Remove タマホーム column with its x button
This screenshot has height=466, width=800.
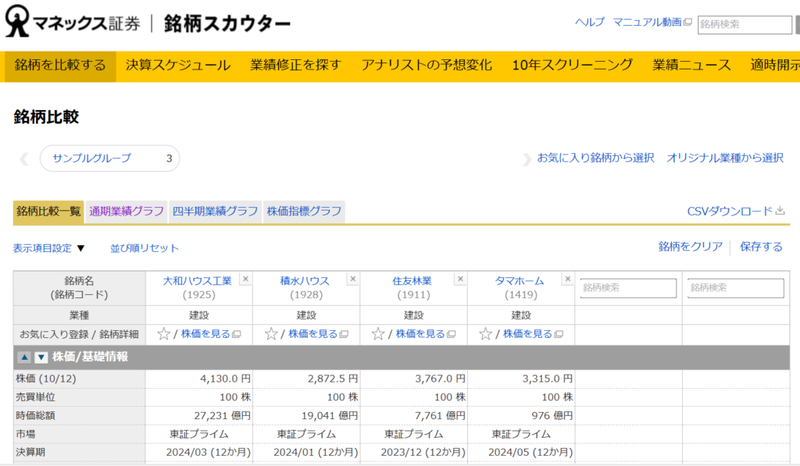[567, 279]
